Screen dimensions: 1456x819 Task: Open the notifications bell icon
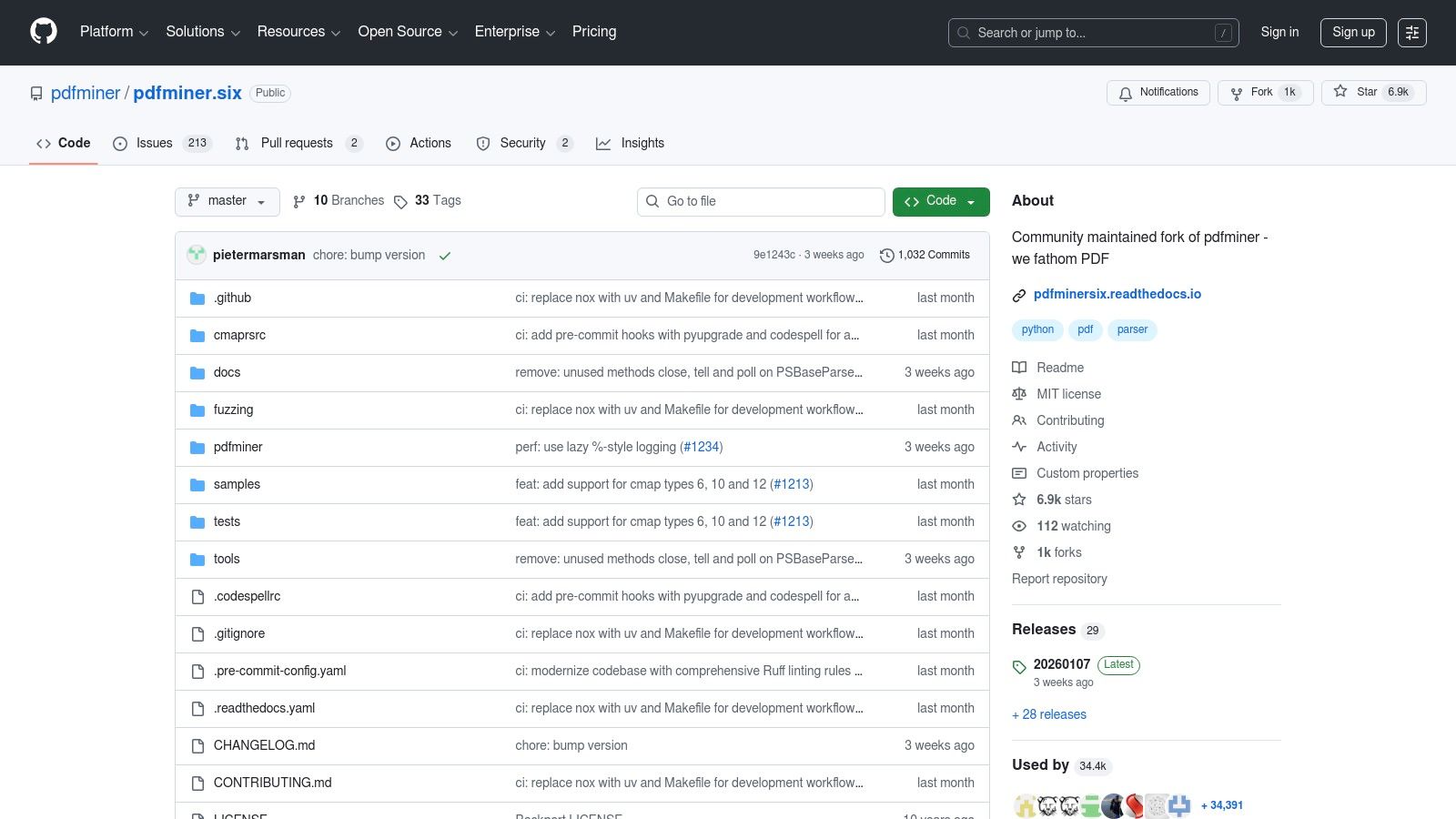pos(1126,93)
